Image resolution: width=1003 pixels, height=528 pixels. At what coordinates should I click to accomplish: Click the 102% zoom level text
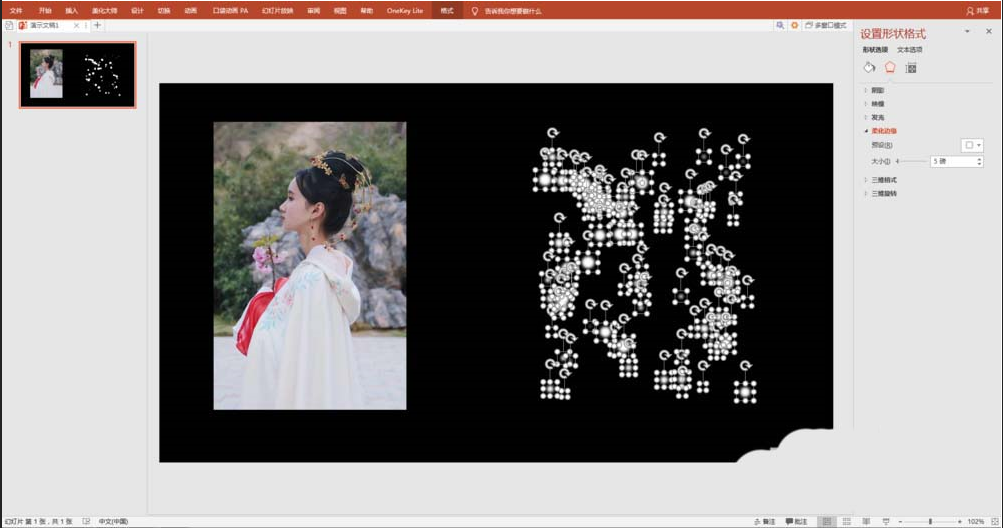[x=975, y=522]
